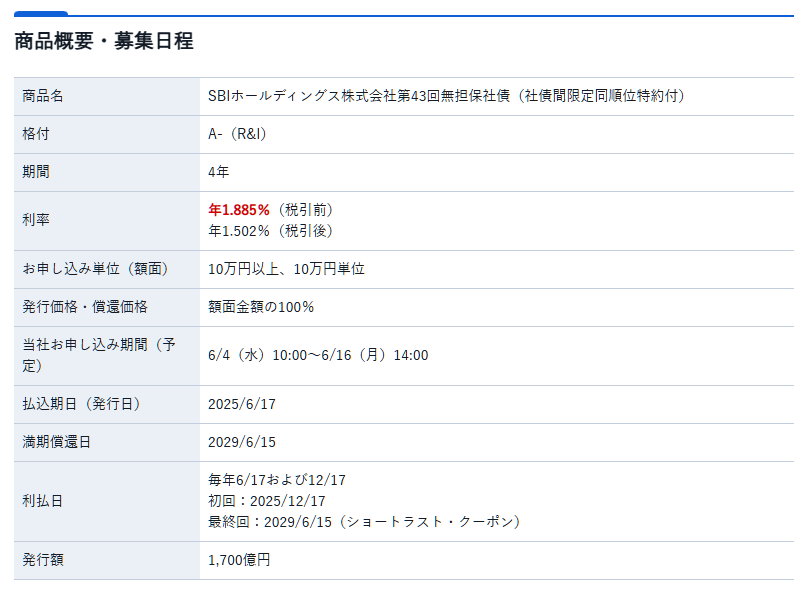
Task: Click the after-tax rate 年1.502%（税引後）
Action: click(x=271, y=231)
